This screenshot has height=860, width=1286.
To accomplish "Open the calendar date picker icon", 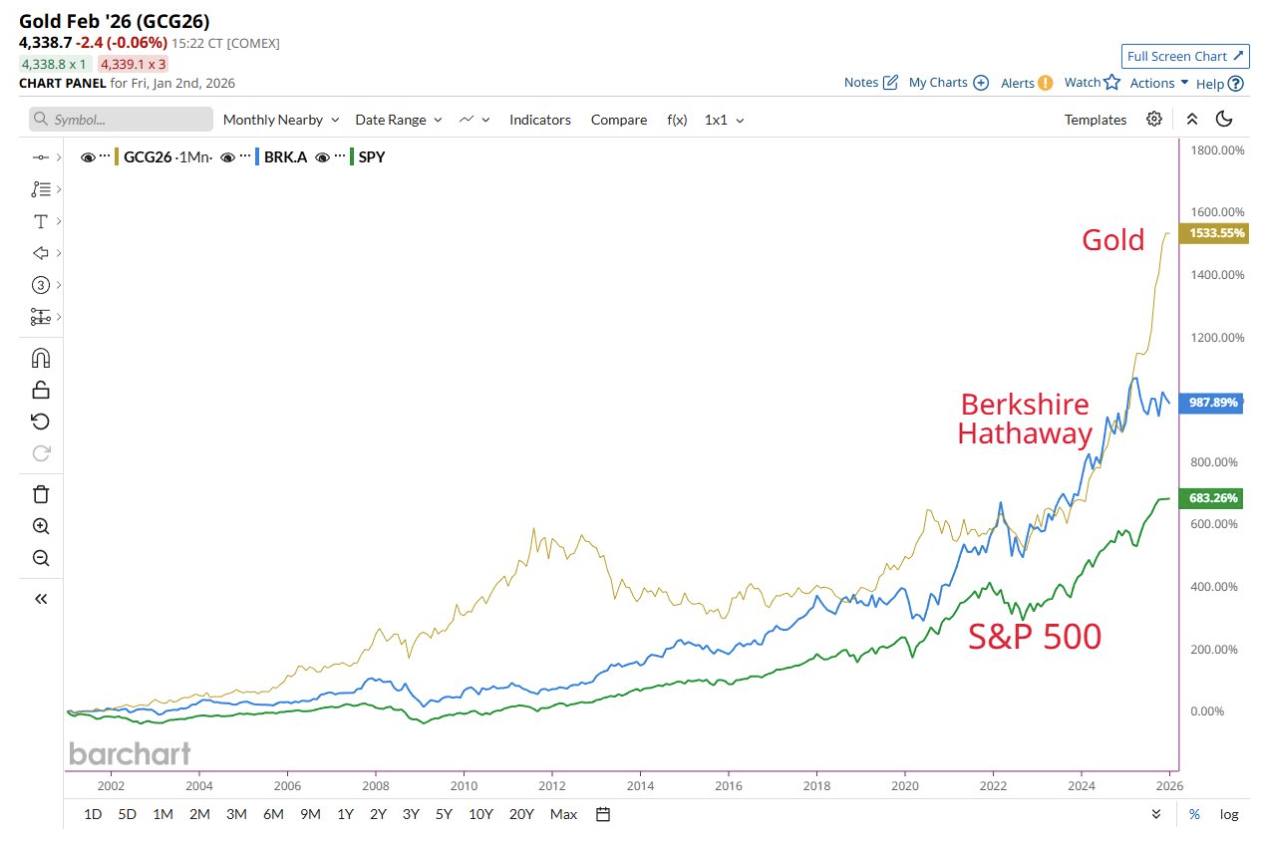I will tap(603, 814).
